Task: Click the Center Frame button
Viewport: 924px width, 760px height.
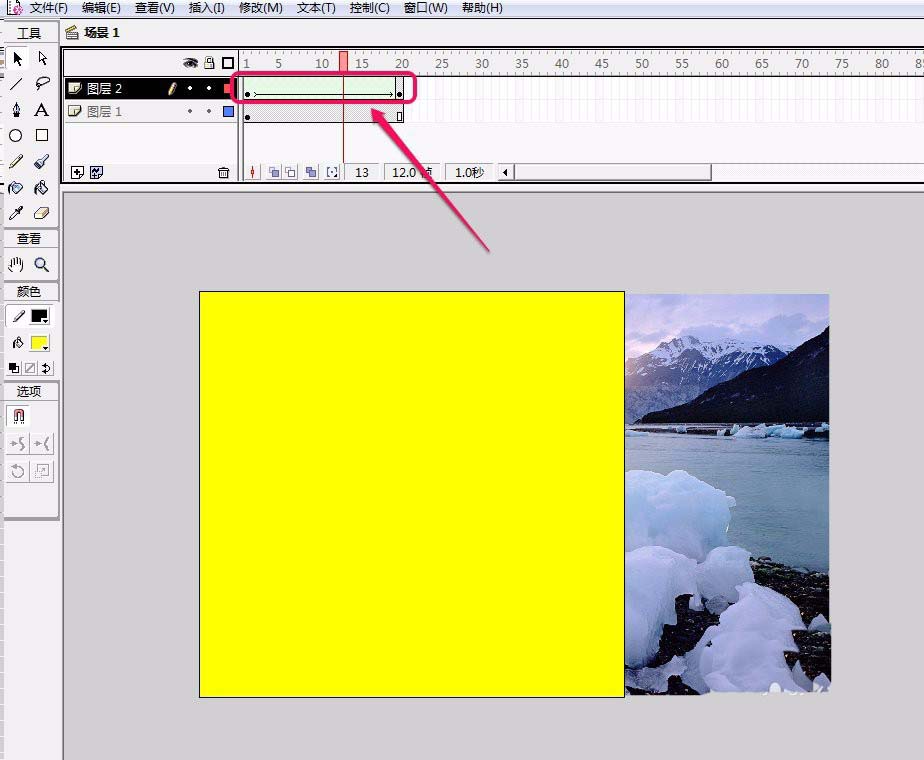Action: point(252,172)
